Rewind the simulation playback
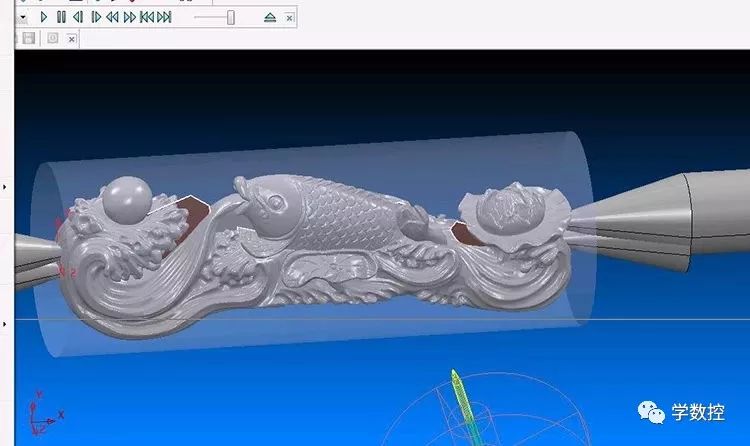The height and width of the screenshot is (446, 750). click(x=112, y=17)
